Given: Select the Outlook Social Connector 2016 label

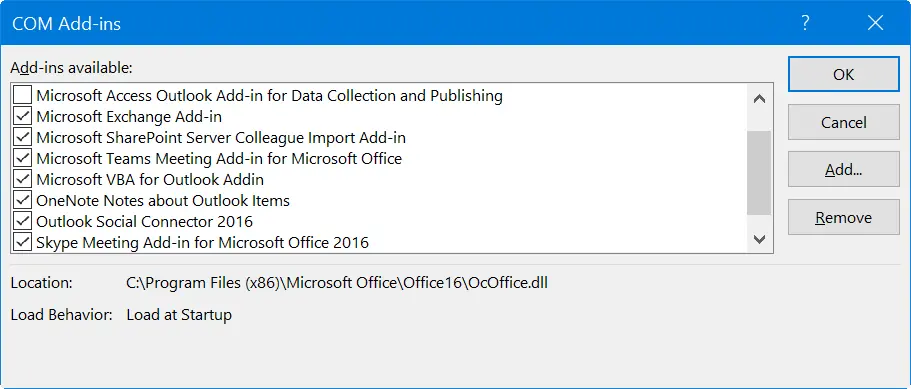Looking at the screenshot, I should [x=145, y=221].
